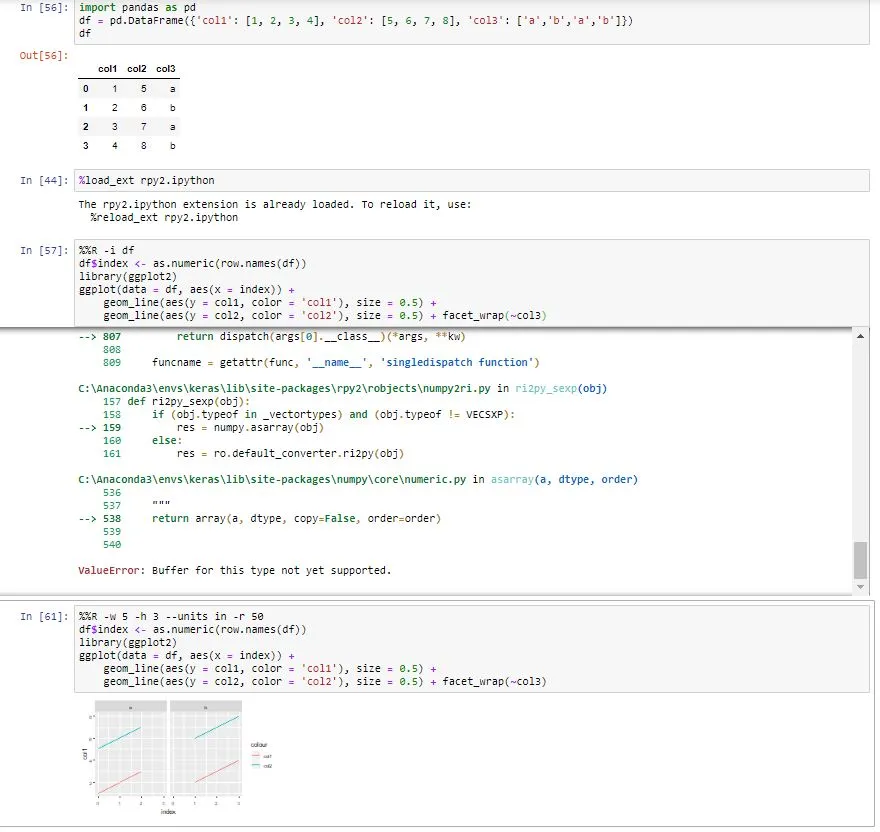Click the '%reload_ext rpy2.ipython' hint text
The height and width of the screenshot is (832, 880).
click(164, 218)
